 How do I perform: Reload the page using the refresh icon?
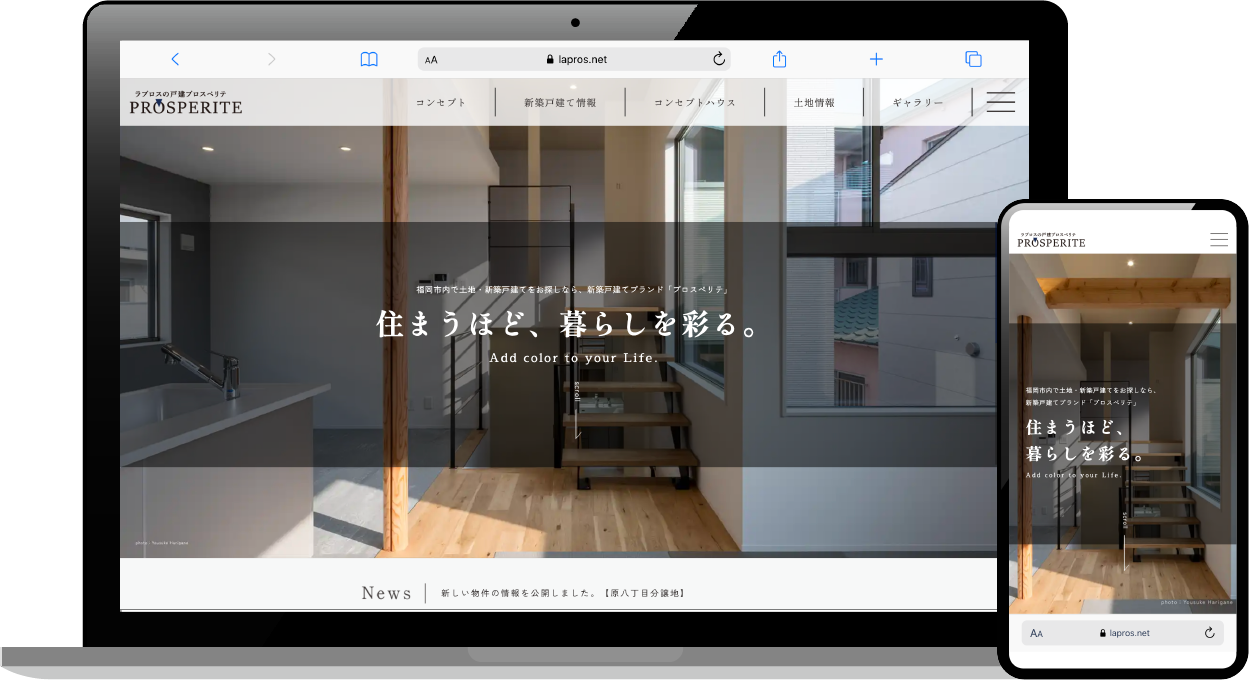pyautogui.click(x=718, y=59)
